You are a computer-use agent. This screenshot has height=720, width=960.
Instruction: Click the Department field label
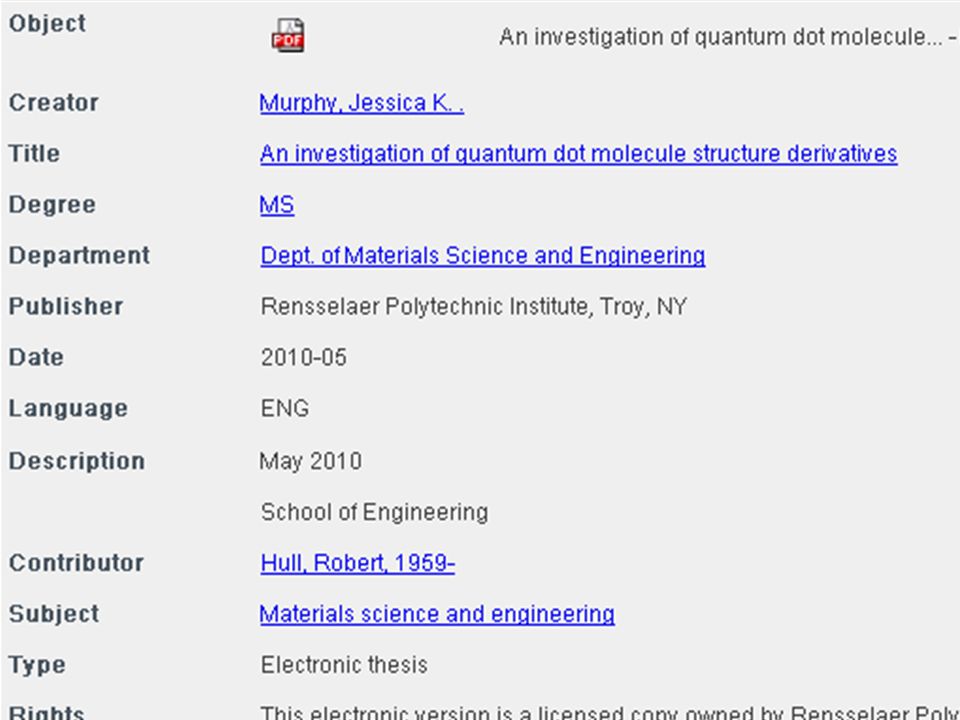pyautogui.click(x=79, y=255)
